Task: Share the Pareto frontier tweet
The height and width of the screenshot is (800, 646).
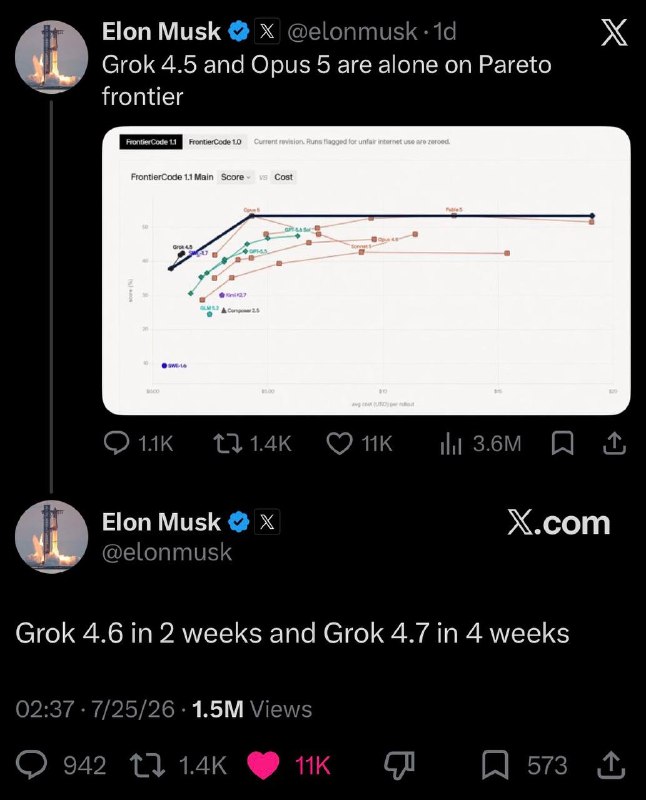Action: [614, 443]
